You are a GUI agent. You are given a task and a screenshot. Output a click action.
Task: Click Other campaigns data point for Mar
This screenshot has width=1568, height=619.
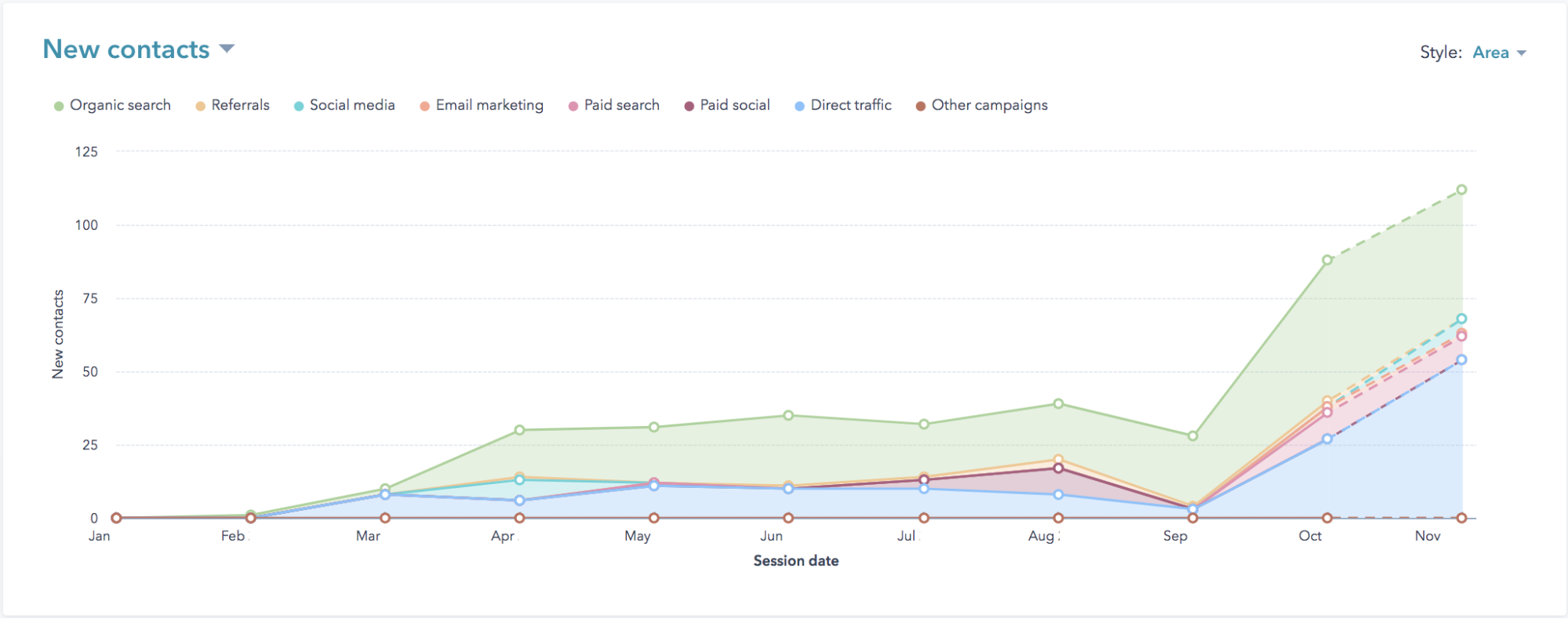pos(385,518)
